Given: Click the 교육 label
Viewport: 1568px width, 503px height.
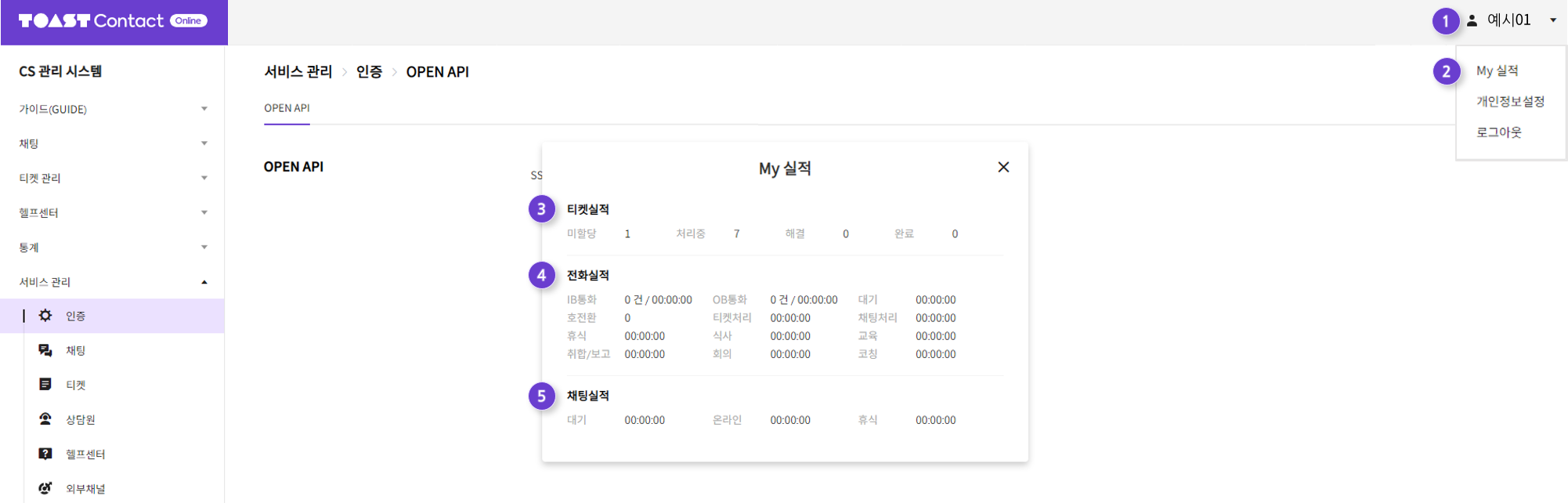Looking at the screenshot, I should pos(868,336).
